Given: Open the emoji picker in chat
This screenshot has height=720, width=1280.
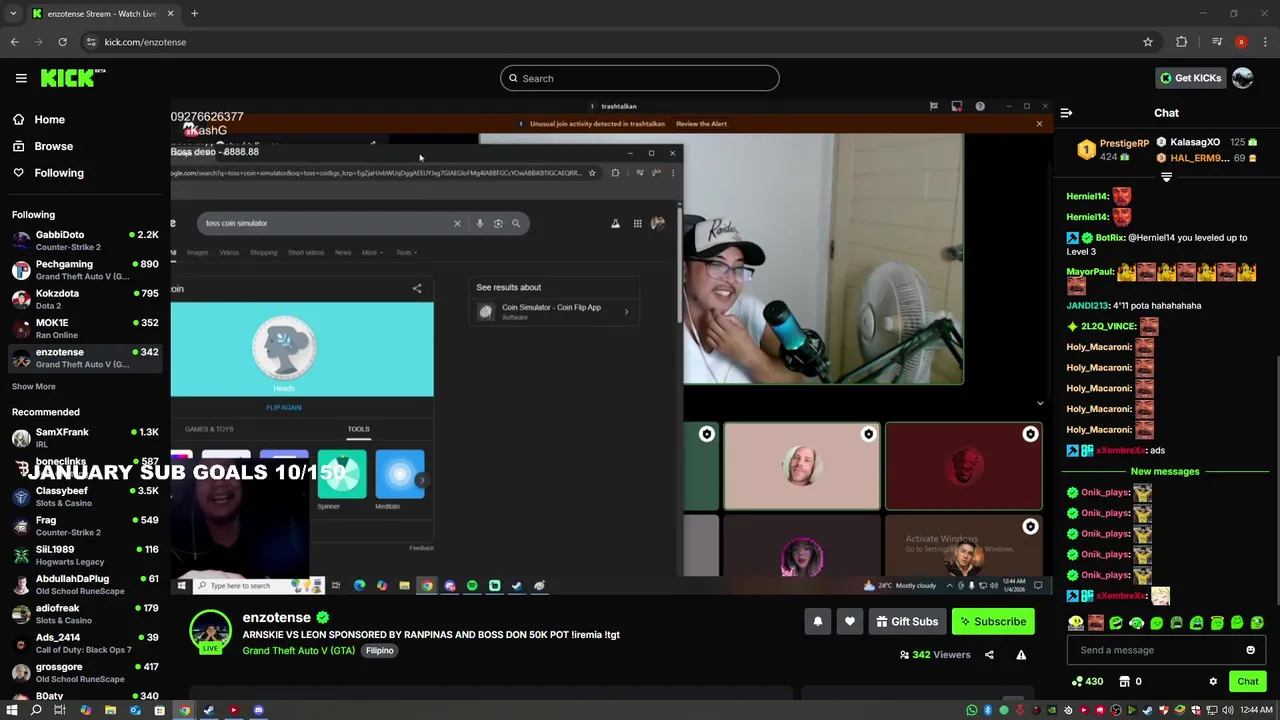Looking at the screenshot, I should pos(1250,650).
